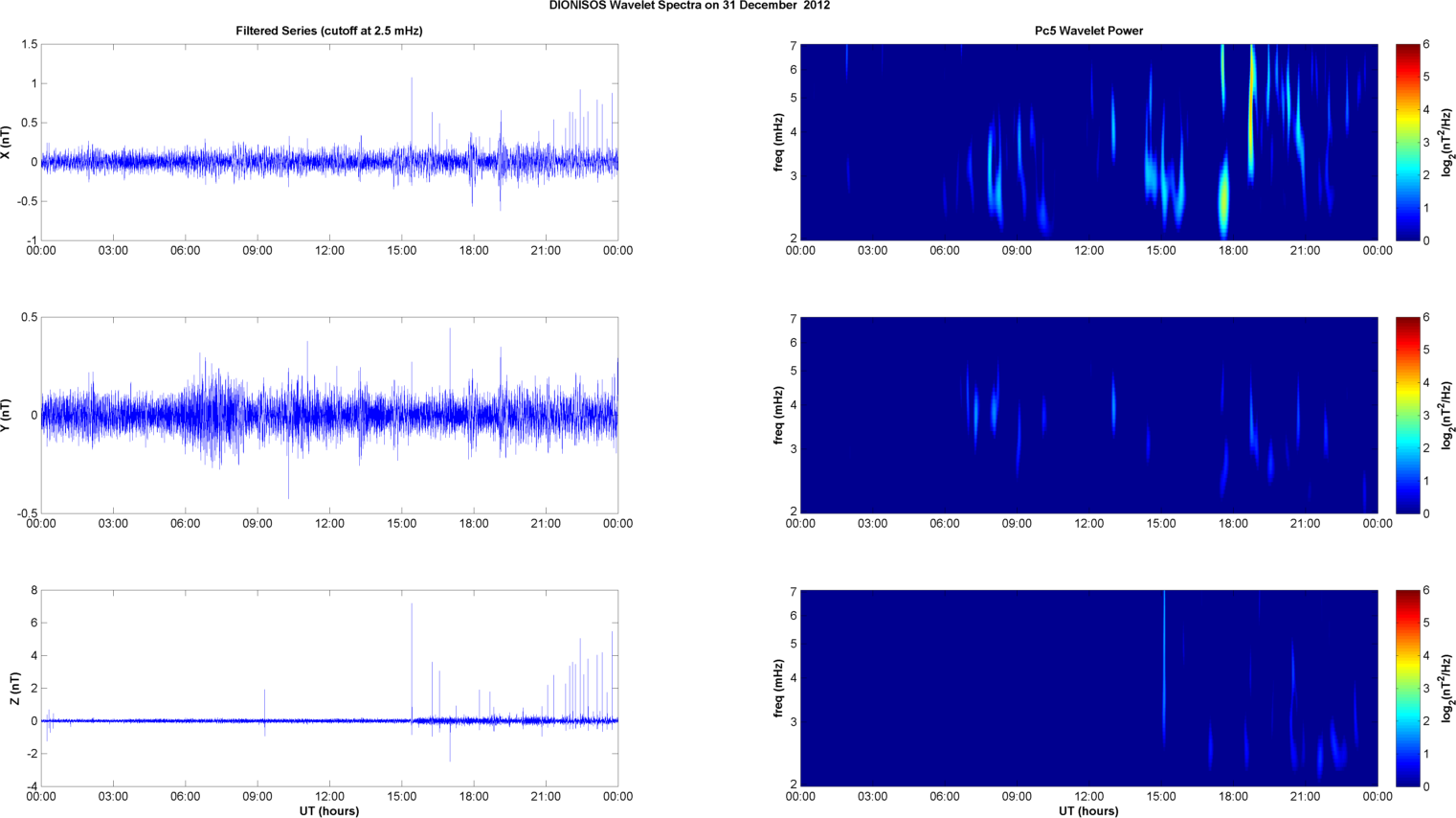Click the 06:00 tick under the middle wavelet spectrum
Image resolution: width=1456 pixels, height=818 pixels.
[x=945, y=524]
